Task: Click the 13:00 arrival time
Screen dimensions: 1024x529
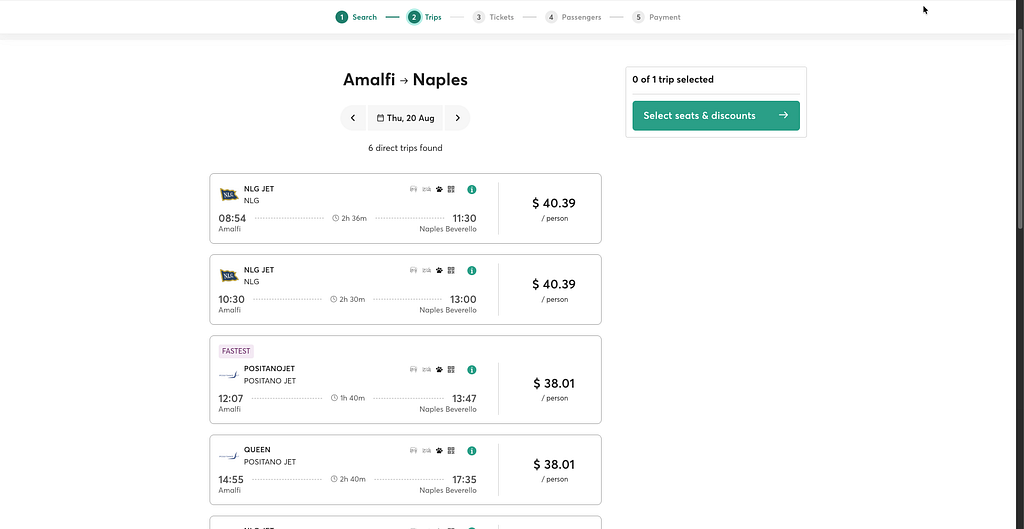Action: tap(463, 299)
